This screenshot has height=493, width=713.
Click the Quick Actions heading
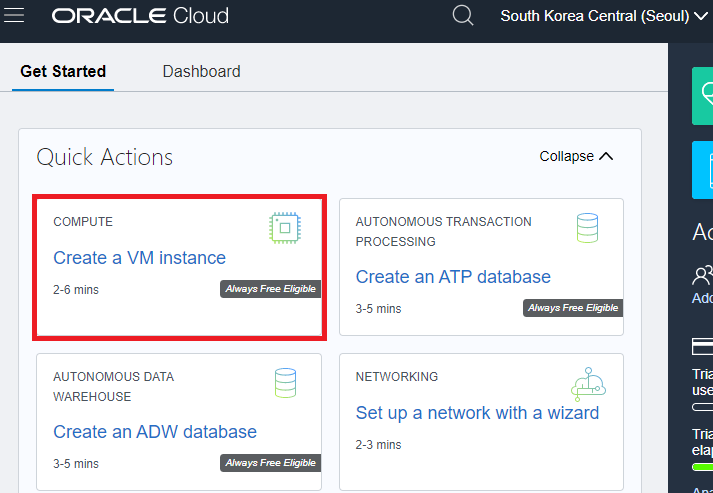click(x=105, y=157)
